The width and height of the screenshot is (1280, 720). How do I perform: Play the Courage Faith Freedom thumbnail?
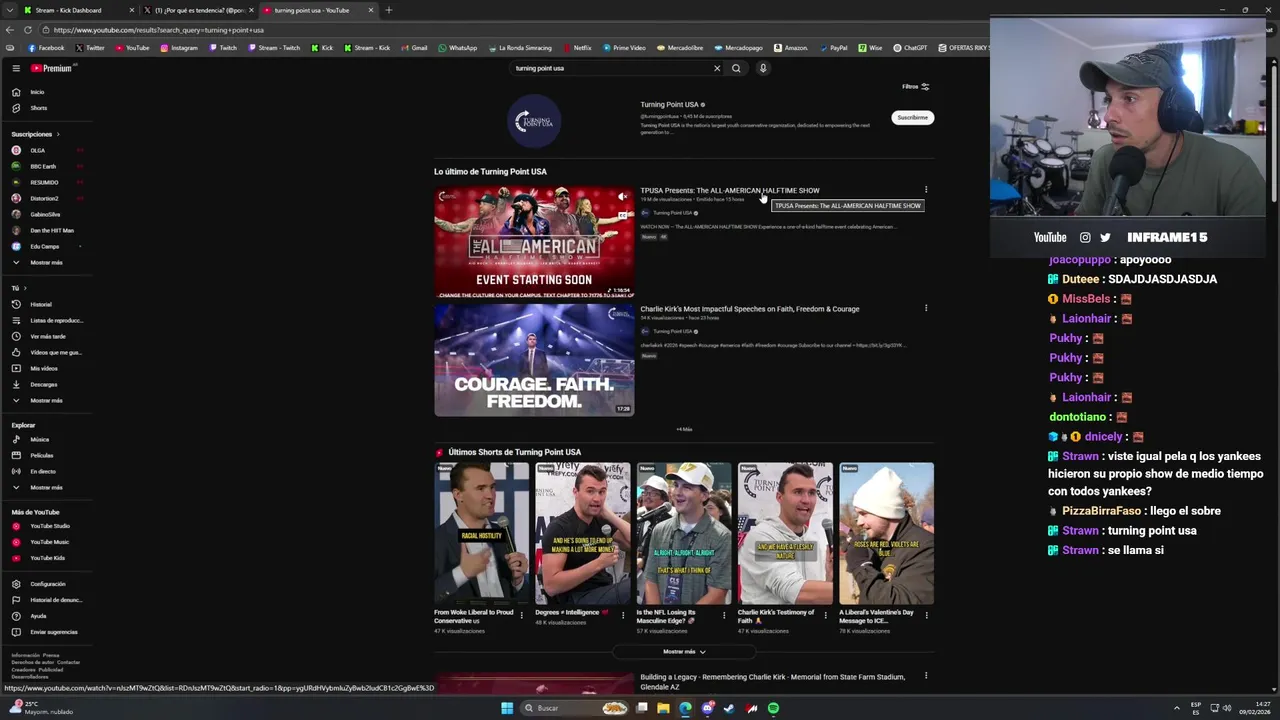pos(534,360)
